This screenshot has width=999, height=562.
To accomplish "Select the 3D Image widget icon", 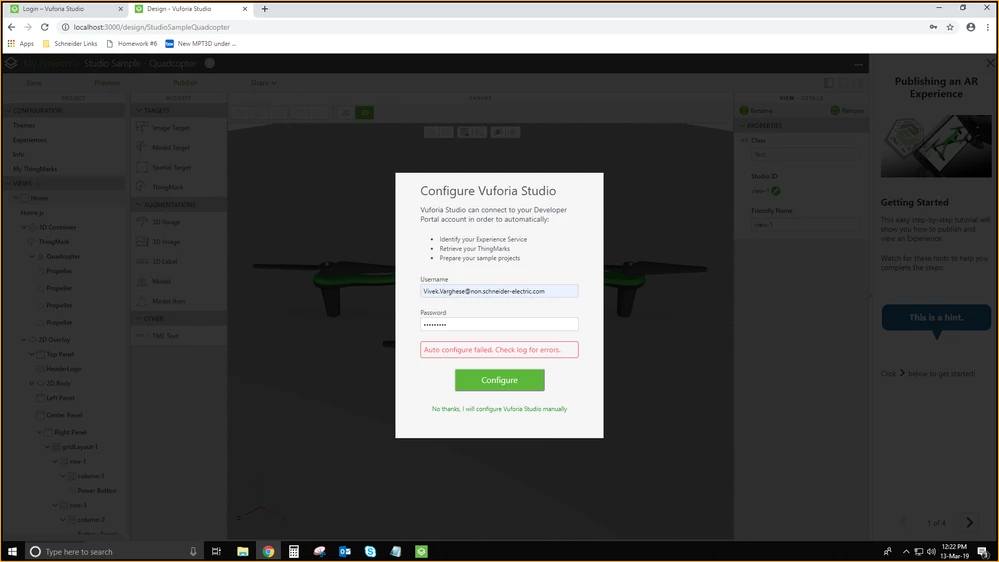I will tap(142, 241).
